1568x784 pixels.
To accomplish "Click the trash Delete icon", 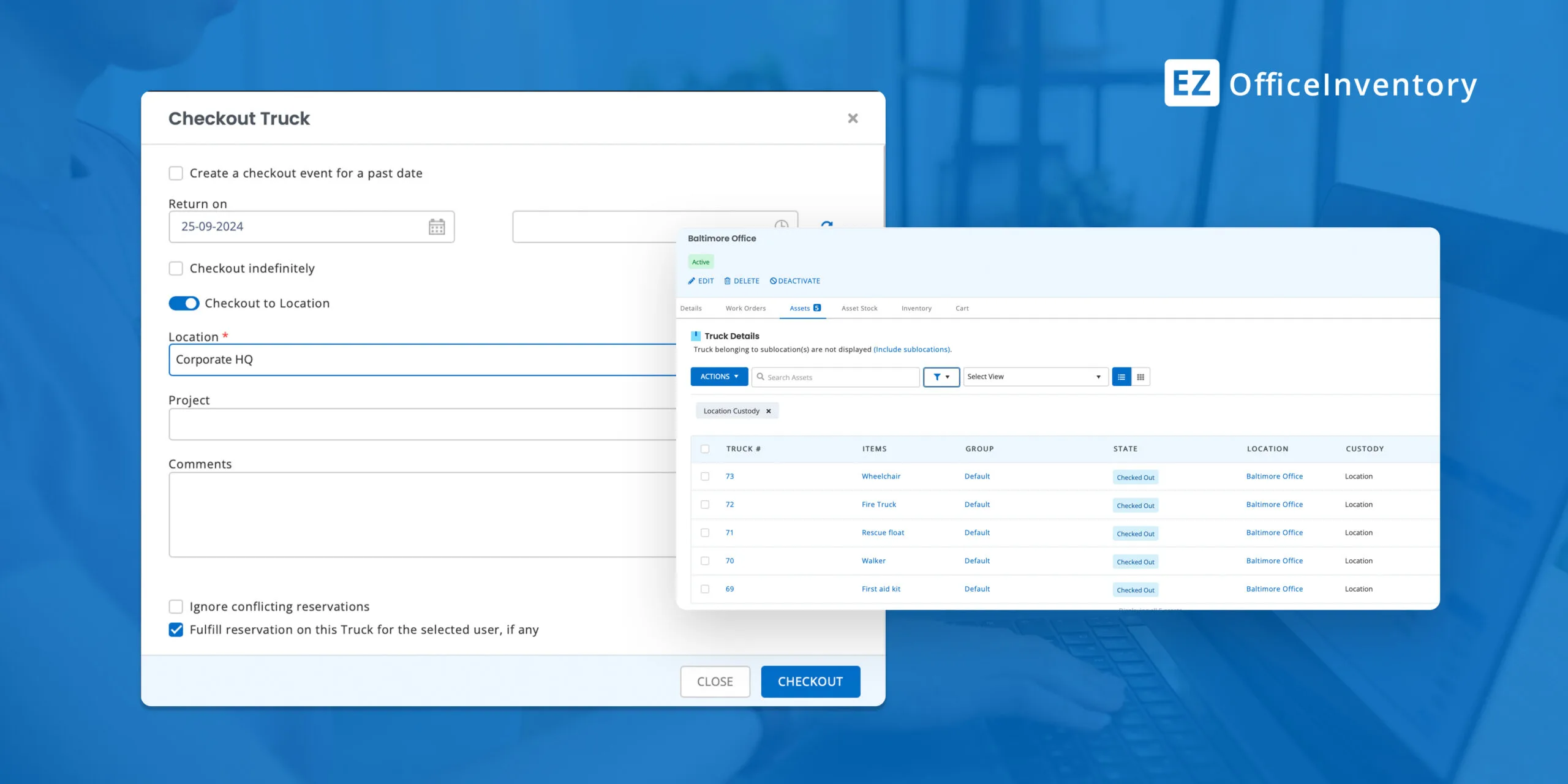I will (728, 281).
